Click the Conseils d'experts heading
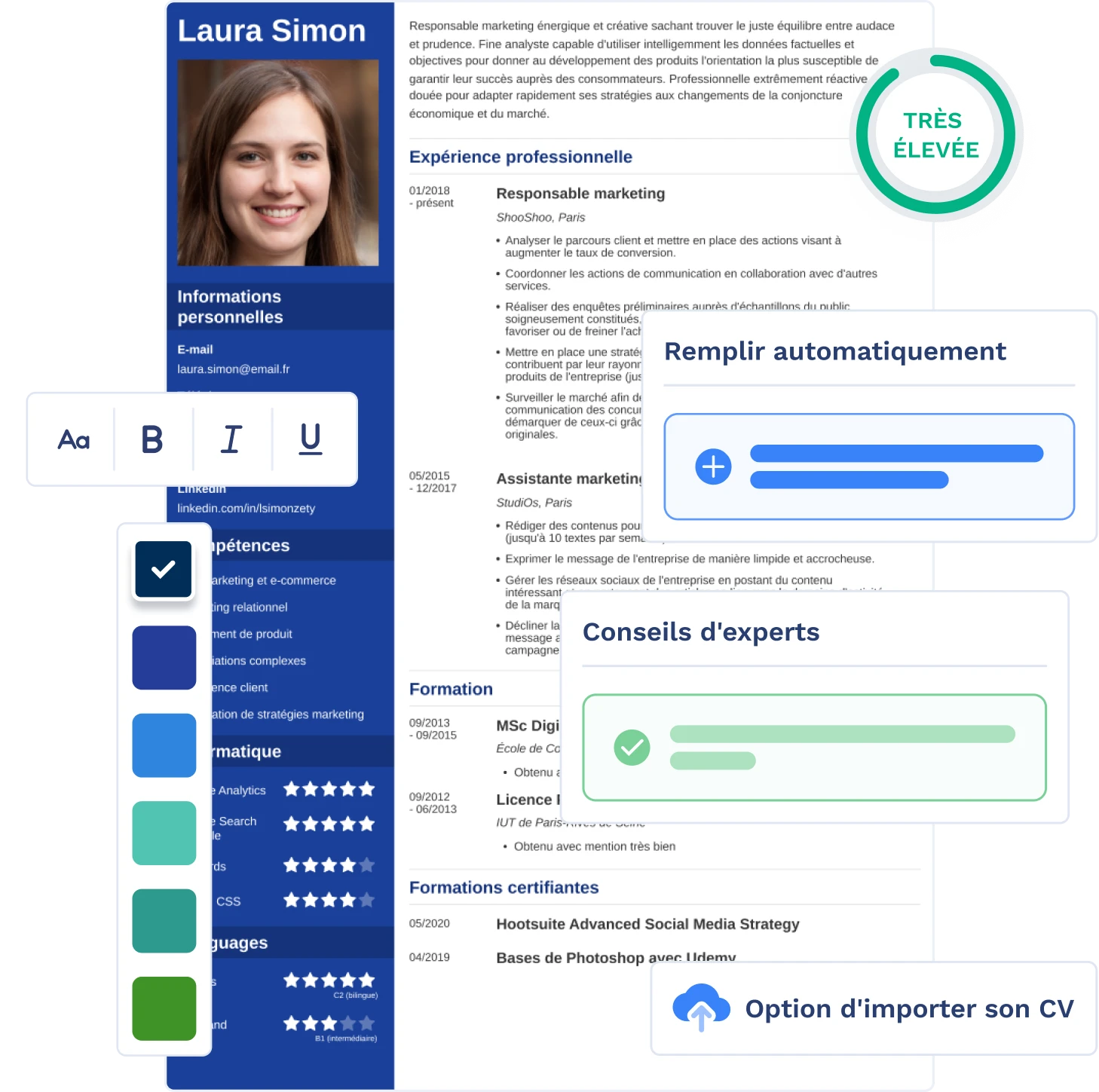This screenshot has height=1092, width=1099. point(701,632)
